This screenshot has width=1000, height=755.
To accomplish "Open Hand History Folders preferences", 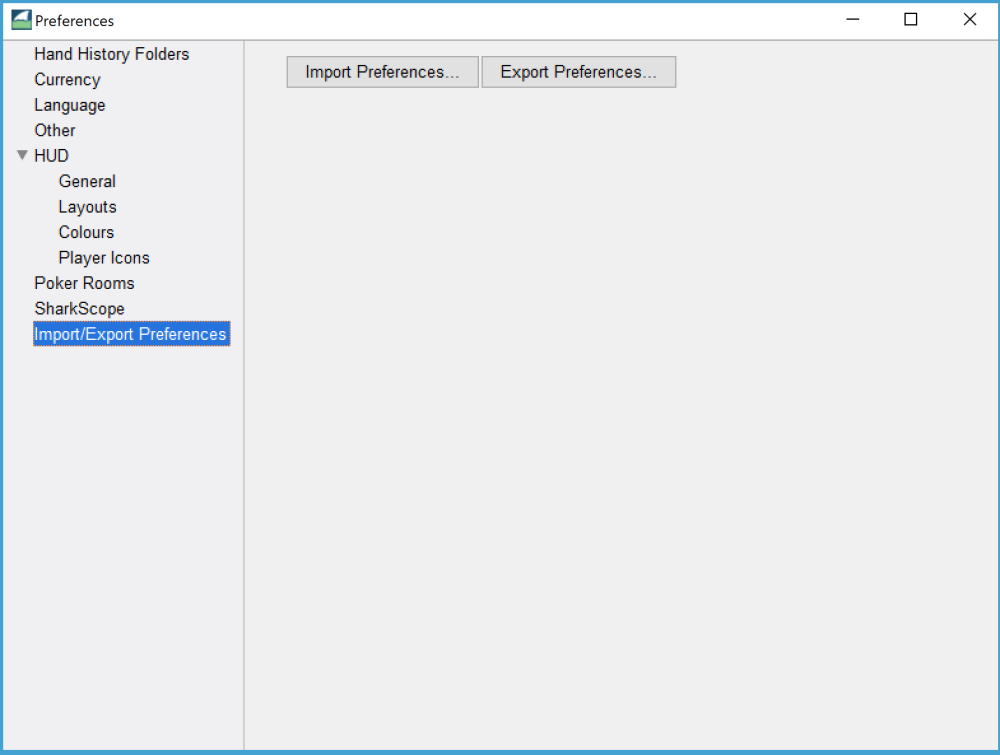I will click(111, 54).
